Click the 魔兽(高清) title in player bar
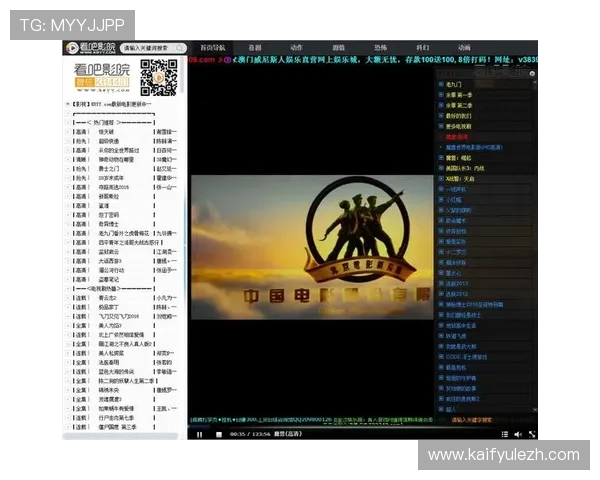This screenshot has height=480, width=600. click(x=288, y=434)
